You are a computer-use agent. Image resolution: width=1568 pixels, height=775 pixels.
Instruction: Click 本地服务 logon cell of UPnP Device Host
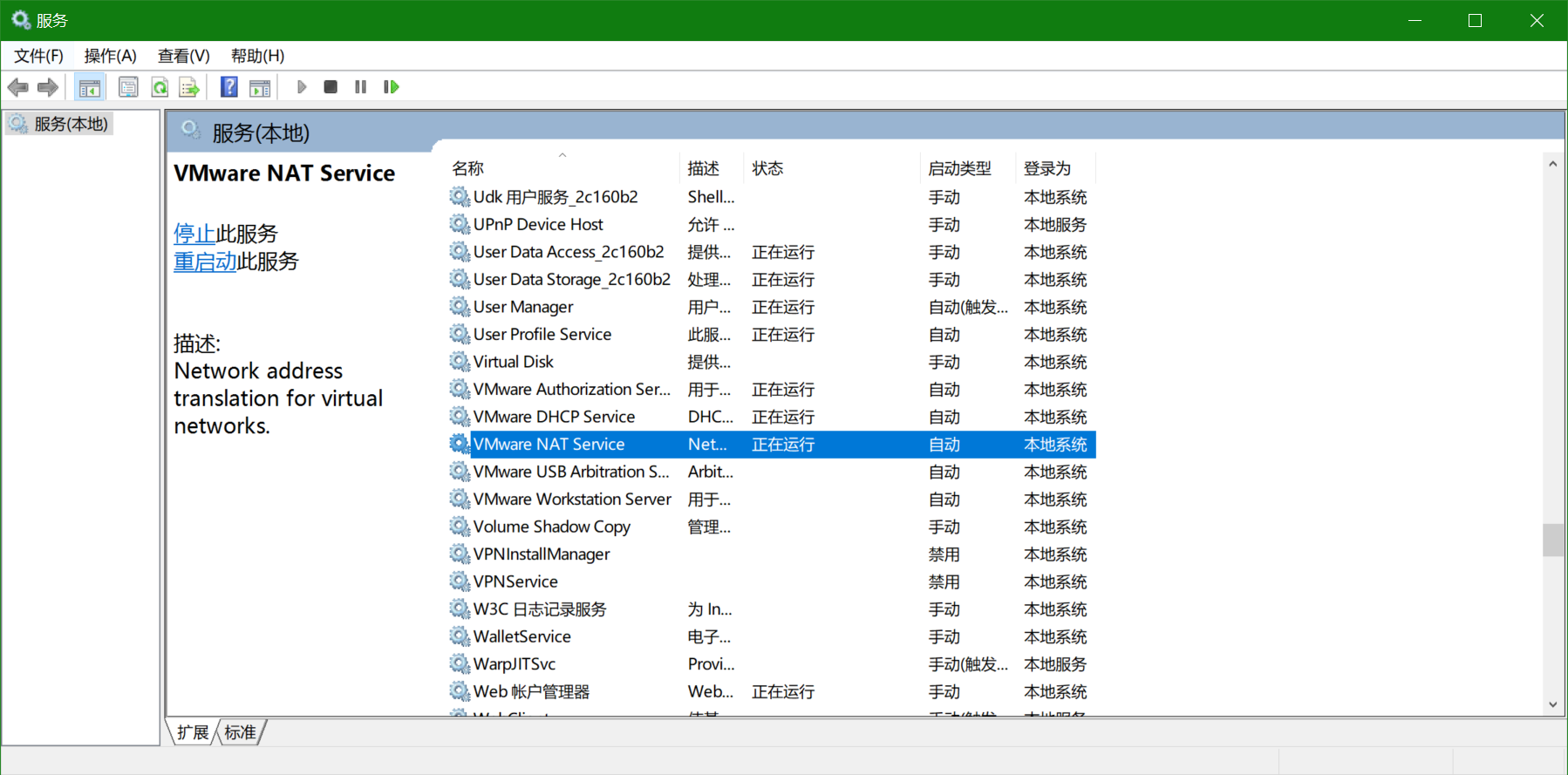(x=1055, y=225)
